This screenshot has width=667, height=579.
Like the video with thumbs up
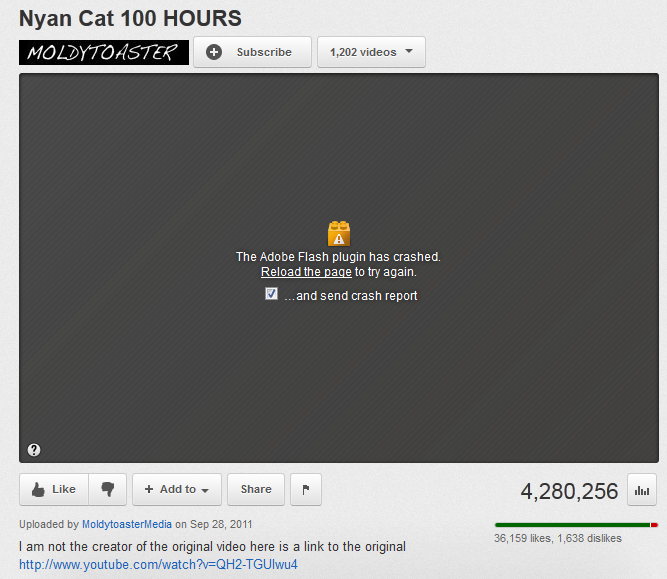(x=54, y=489)
